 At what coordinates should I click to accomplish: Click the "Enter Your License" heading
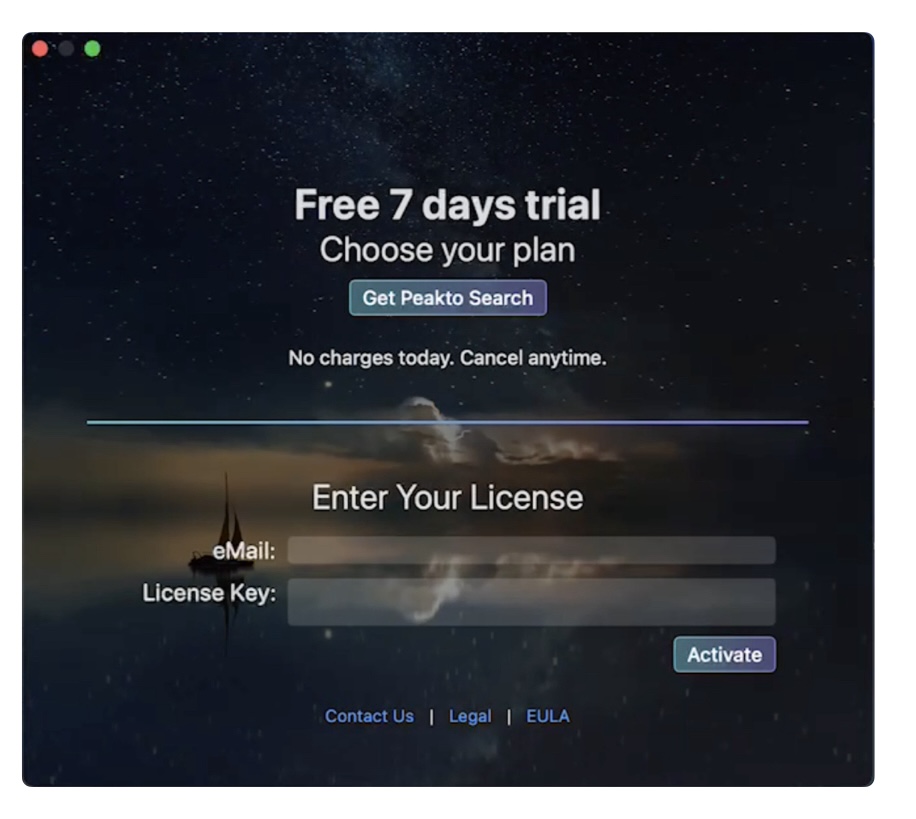click(447, 498)
